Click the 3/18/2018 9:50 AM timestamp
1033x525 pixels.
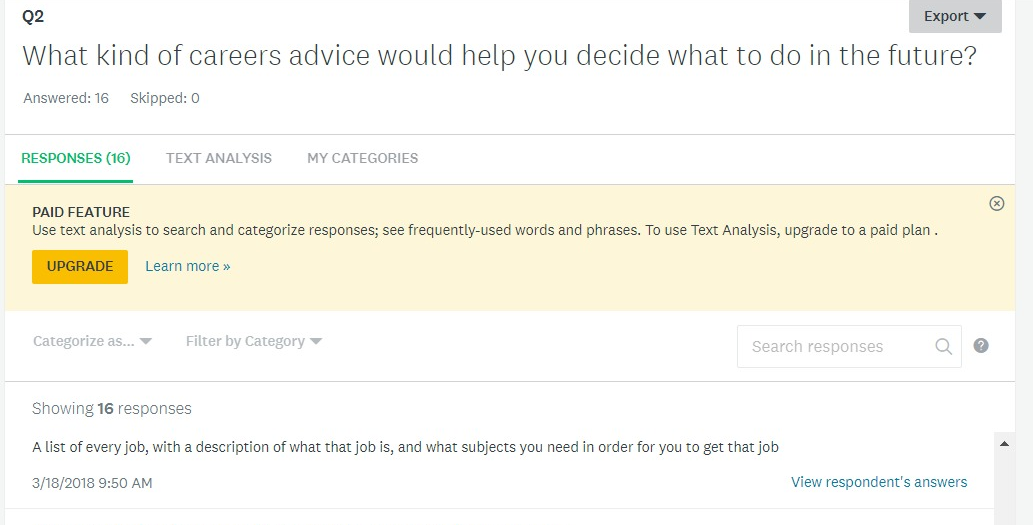(92, 483)
